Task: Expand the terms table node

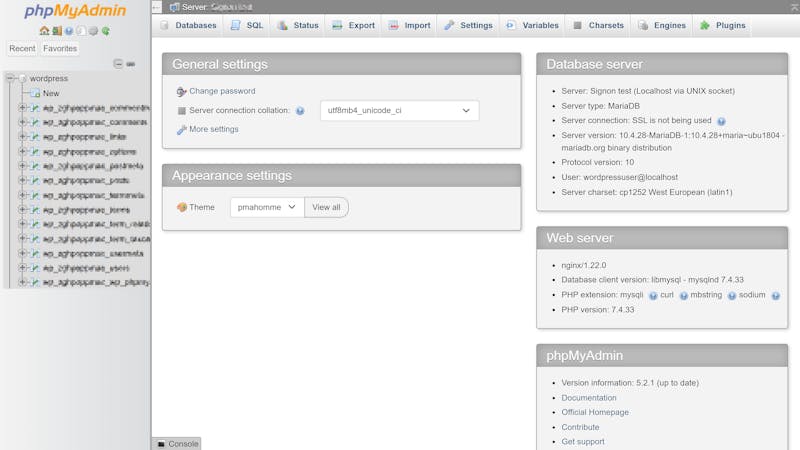Action: point(22,209)
